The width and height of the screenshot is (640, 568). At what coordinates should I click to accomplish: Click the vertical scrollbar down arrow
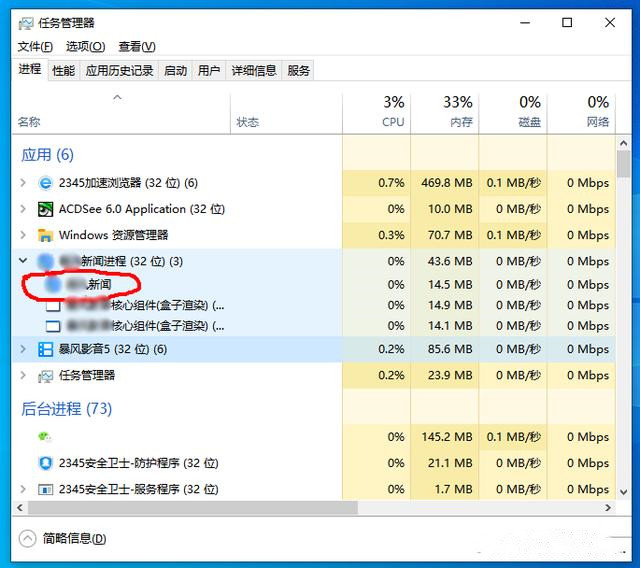(623, 492)
